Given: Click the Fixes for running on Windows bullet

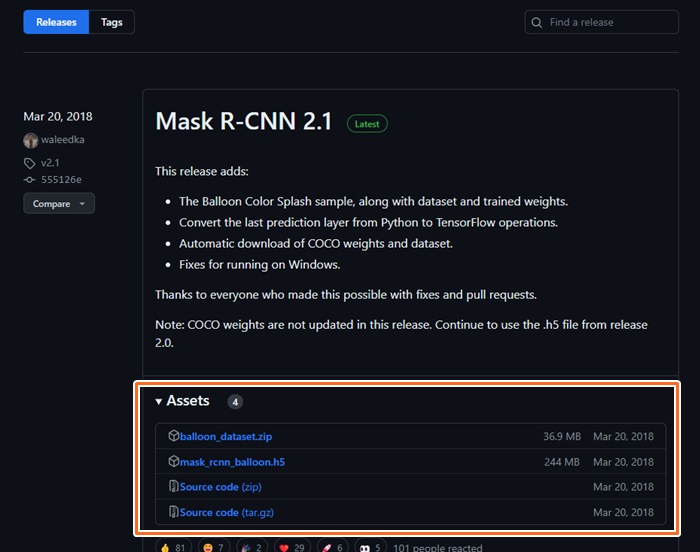Looking at the screenshot, I should pyautogui.click(x=259, y=264).
